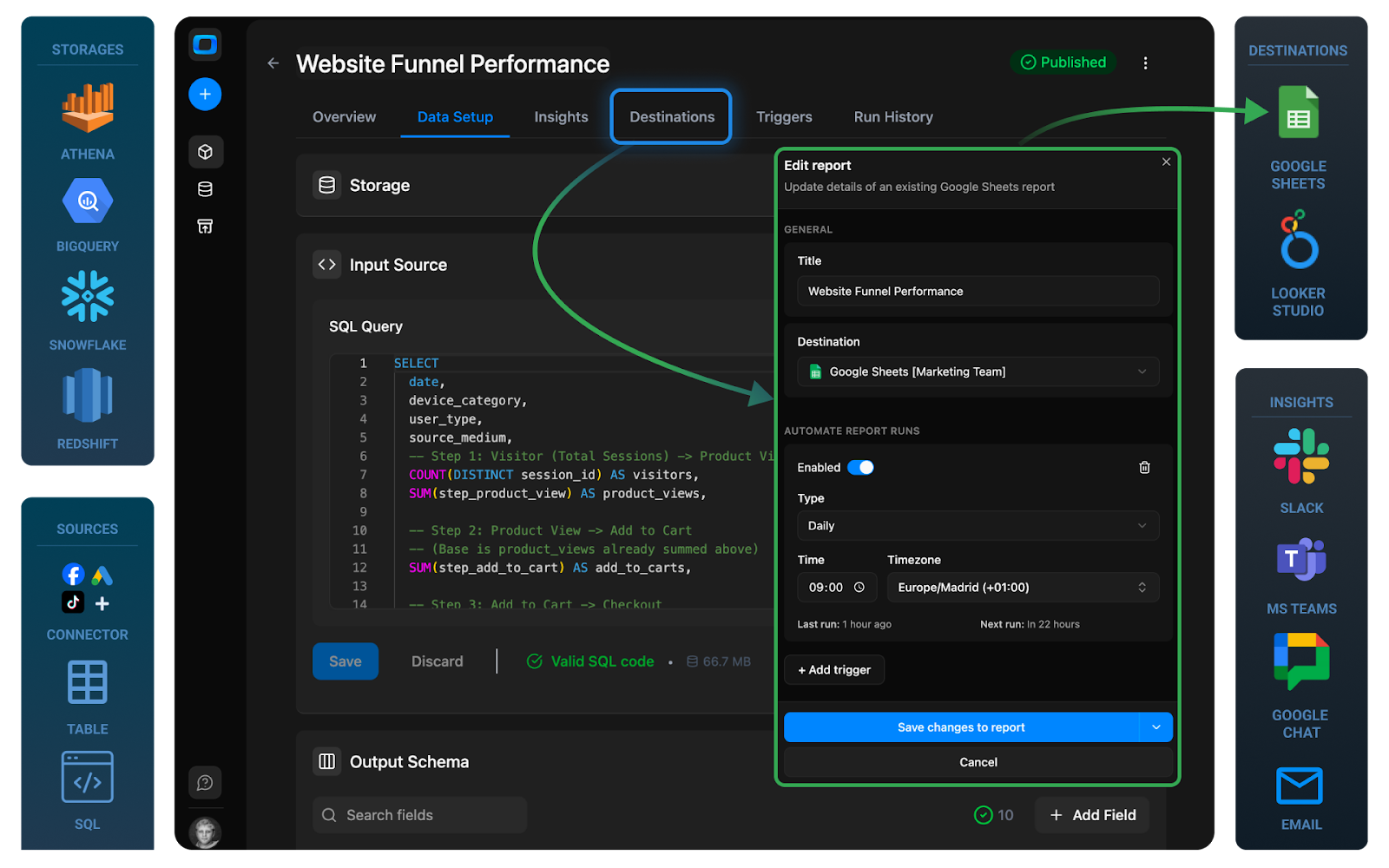Image resolution: width=1389 pixels, height=868 pixels.
Task: Click the Search fields input box
Action: pyautogui.click(x=419, y=814)
